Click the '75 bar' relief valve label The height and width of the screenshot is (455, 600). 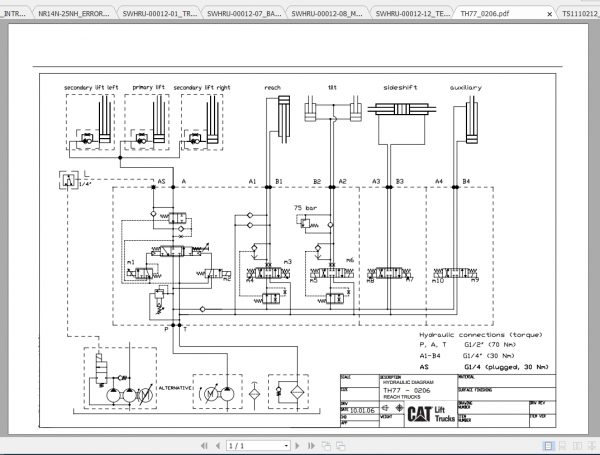(305, 208)
